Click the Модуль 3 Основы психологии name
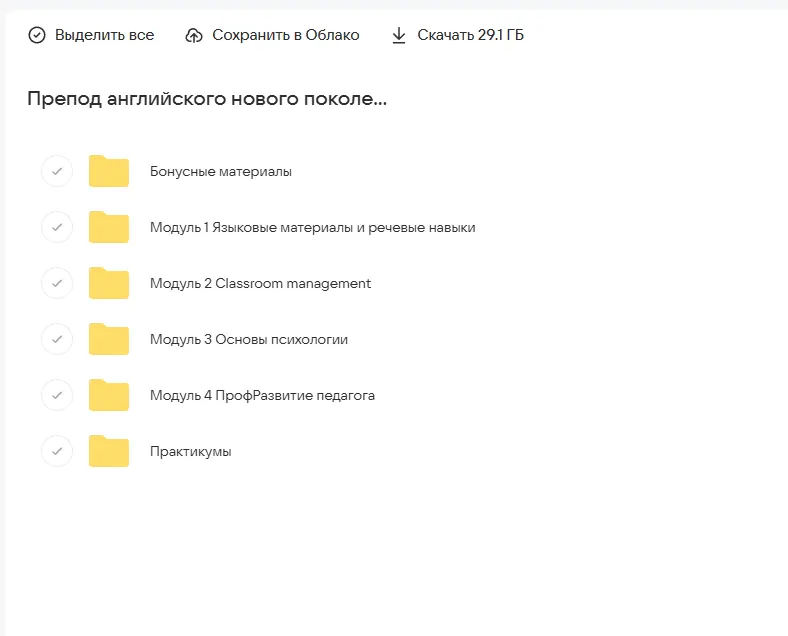This screenshot has width=788, height=636. 249,340
